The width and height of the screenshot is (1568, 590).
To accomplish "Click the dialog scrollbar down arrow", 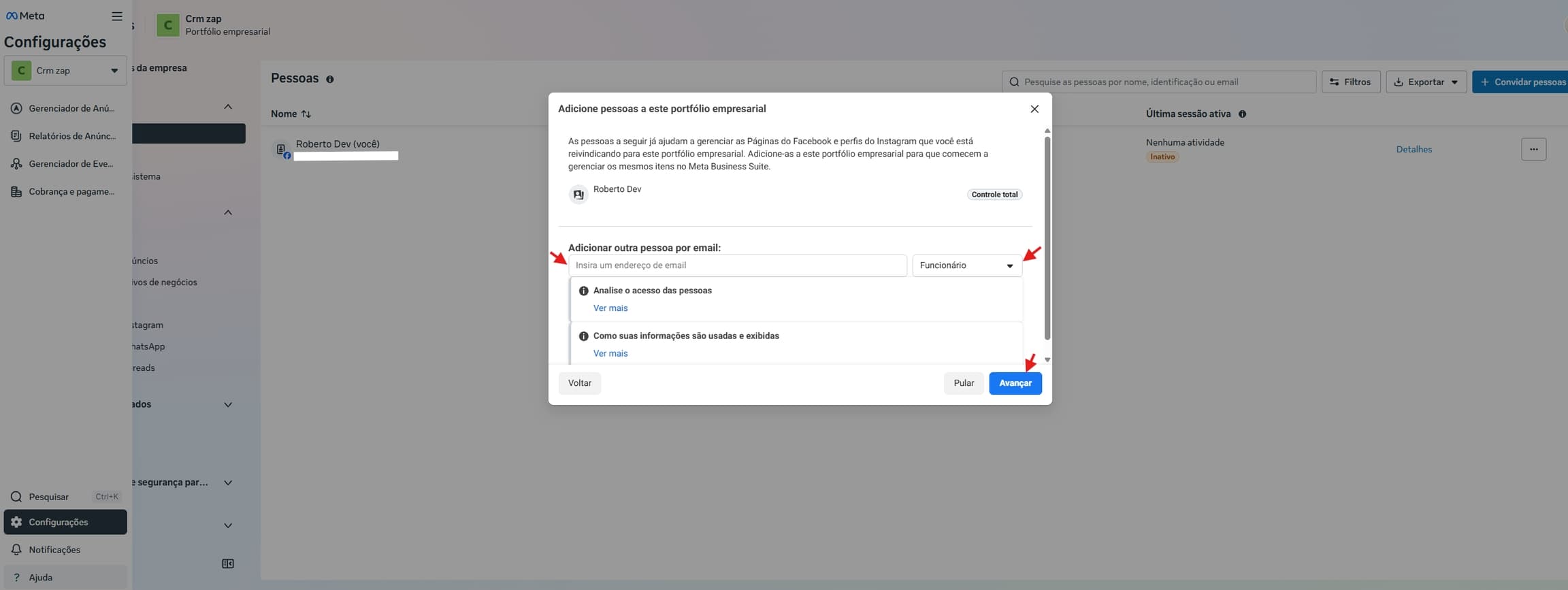I will click(x=1047, y=360).
